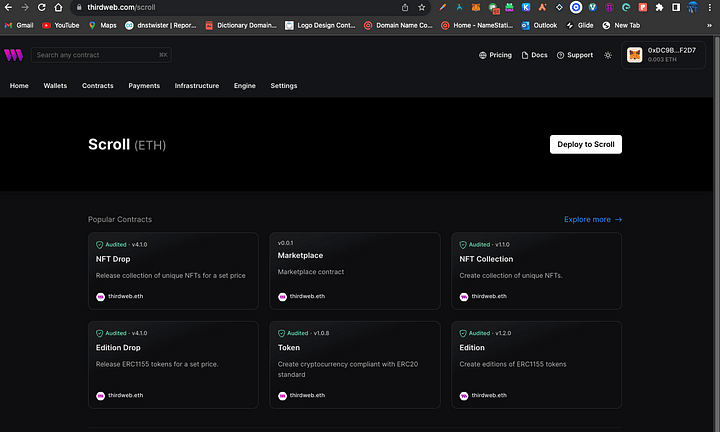The image size is (720, 432).
Task: Open the browser Extensions puzzle icon
Action: click(659, 7)
